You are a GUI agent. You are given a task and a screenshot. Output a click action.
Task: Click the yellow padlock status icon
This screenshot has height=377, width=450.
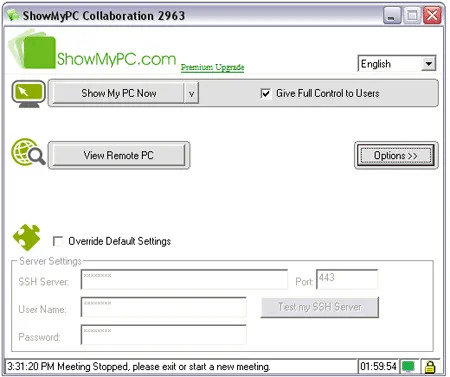[430, 367]
